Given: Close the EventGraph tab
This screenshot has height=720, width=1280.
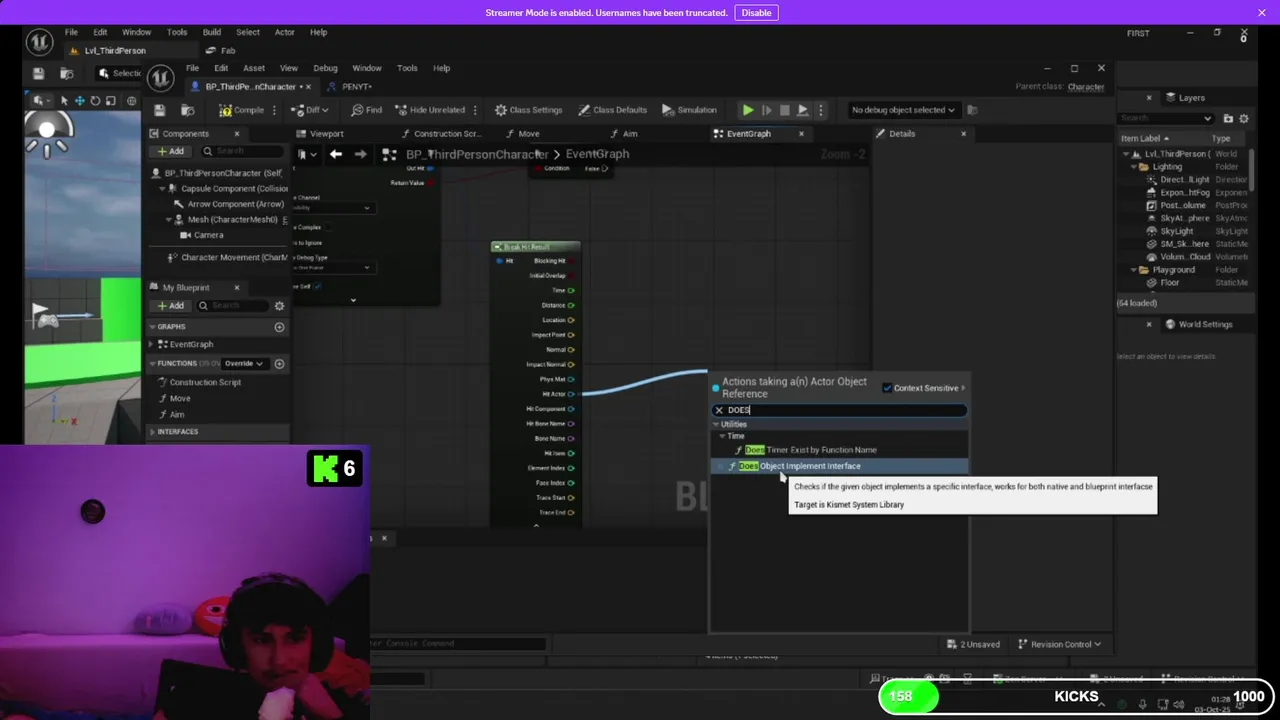Looking at the screenshot, I should (x=801, y=134).
